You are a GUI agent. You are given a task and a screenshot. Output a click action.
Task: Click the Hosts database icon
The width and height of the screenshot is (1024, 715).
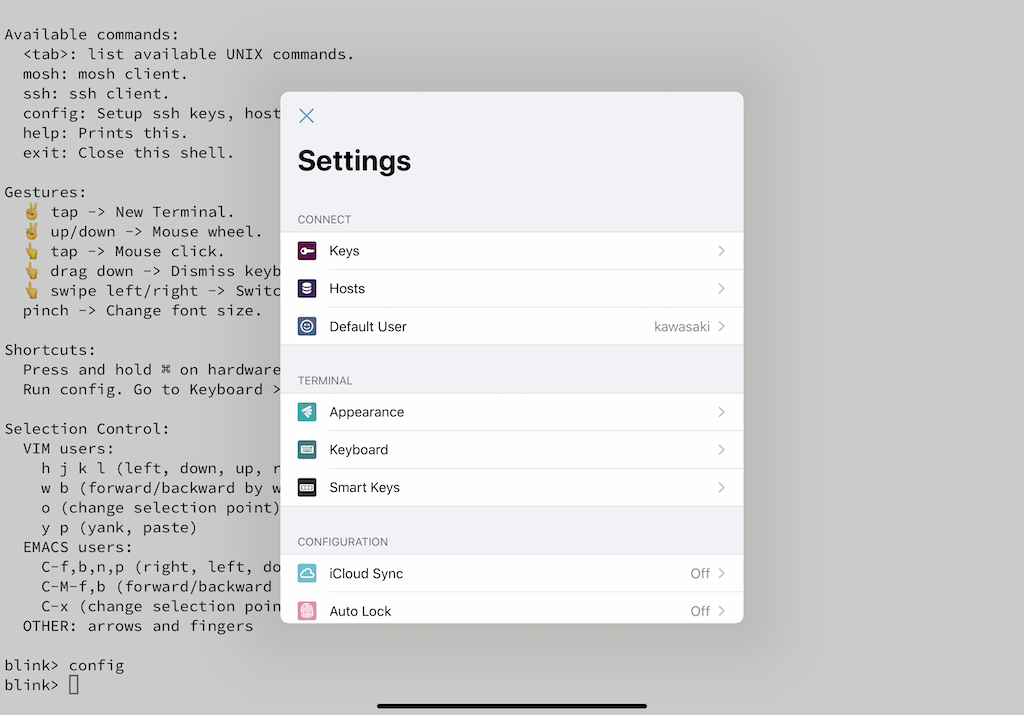tap(307, 289)
